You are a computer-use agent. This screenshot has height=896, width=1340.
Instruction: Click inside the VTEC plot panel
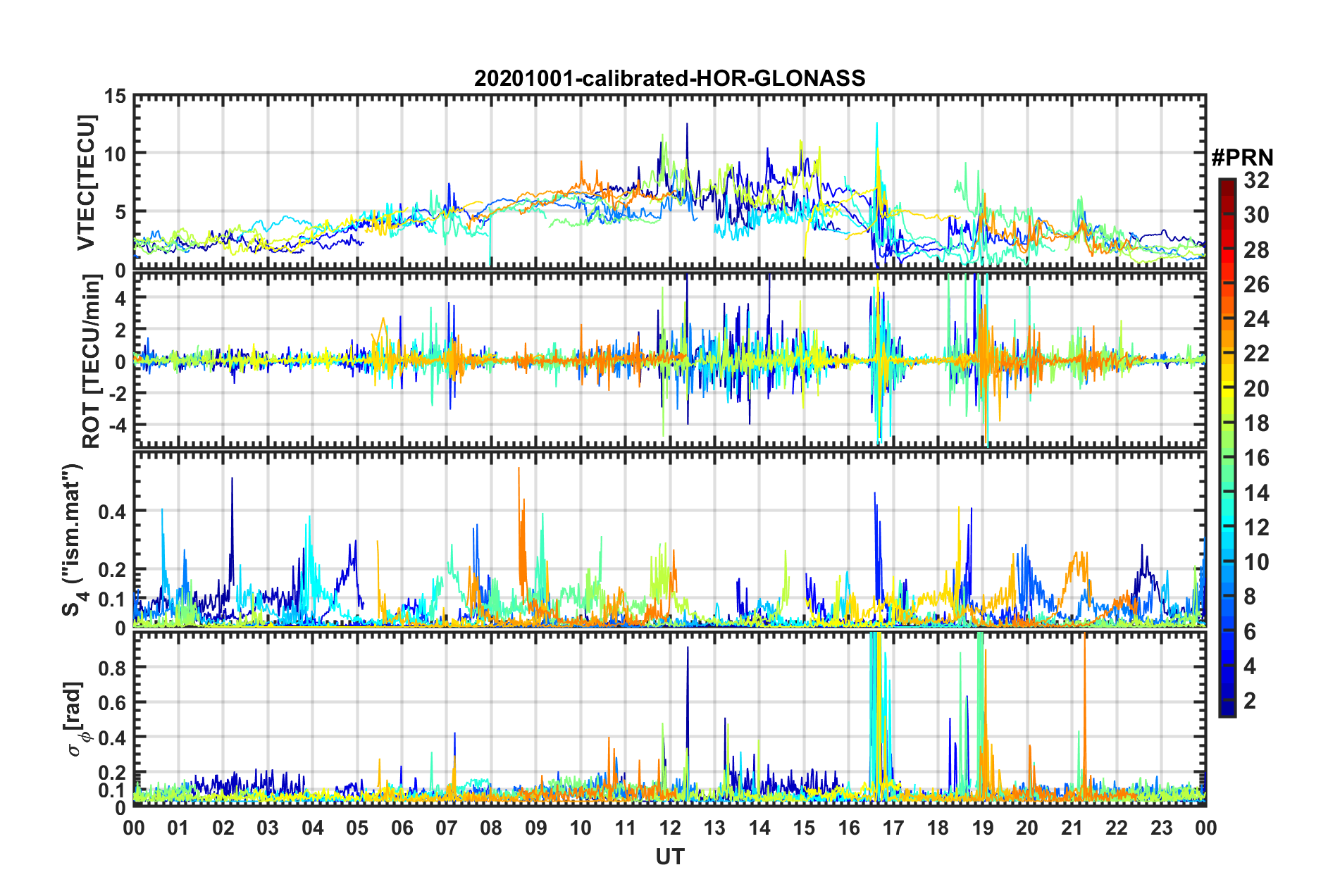tap(669, 182)
